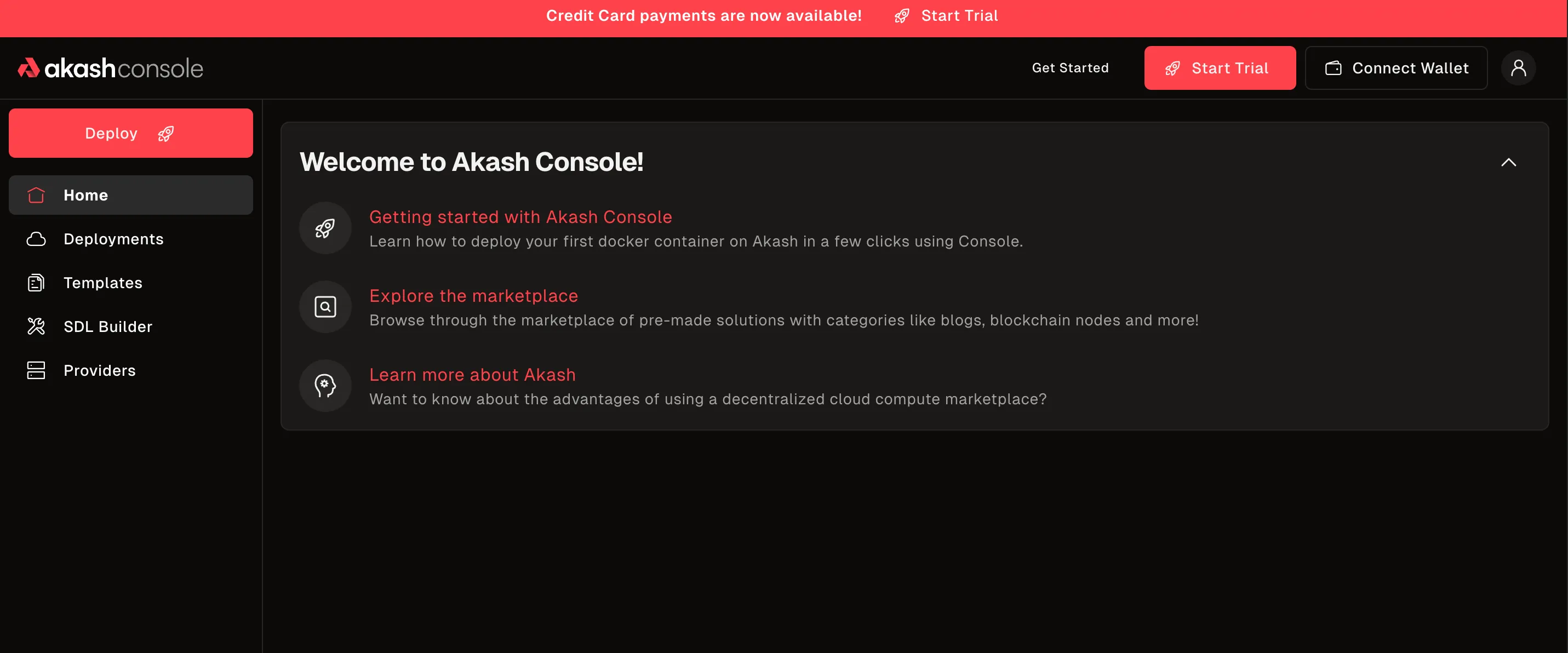The image size is (1568, 653).
Task: Click the marketplace search icon
Action: [325, 307]
